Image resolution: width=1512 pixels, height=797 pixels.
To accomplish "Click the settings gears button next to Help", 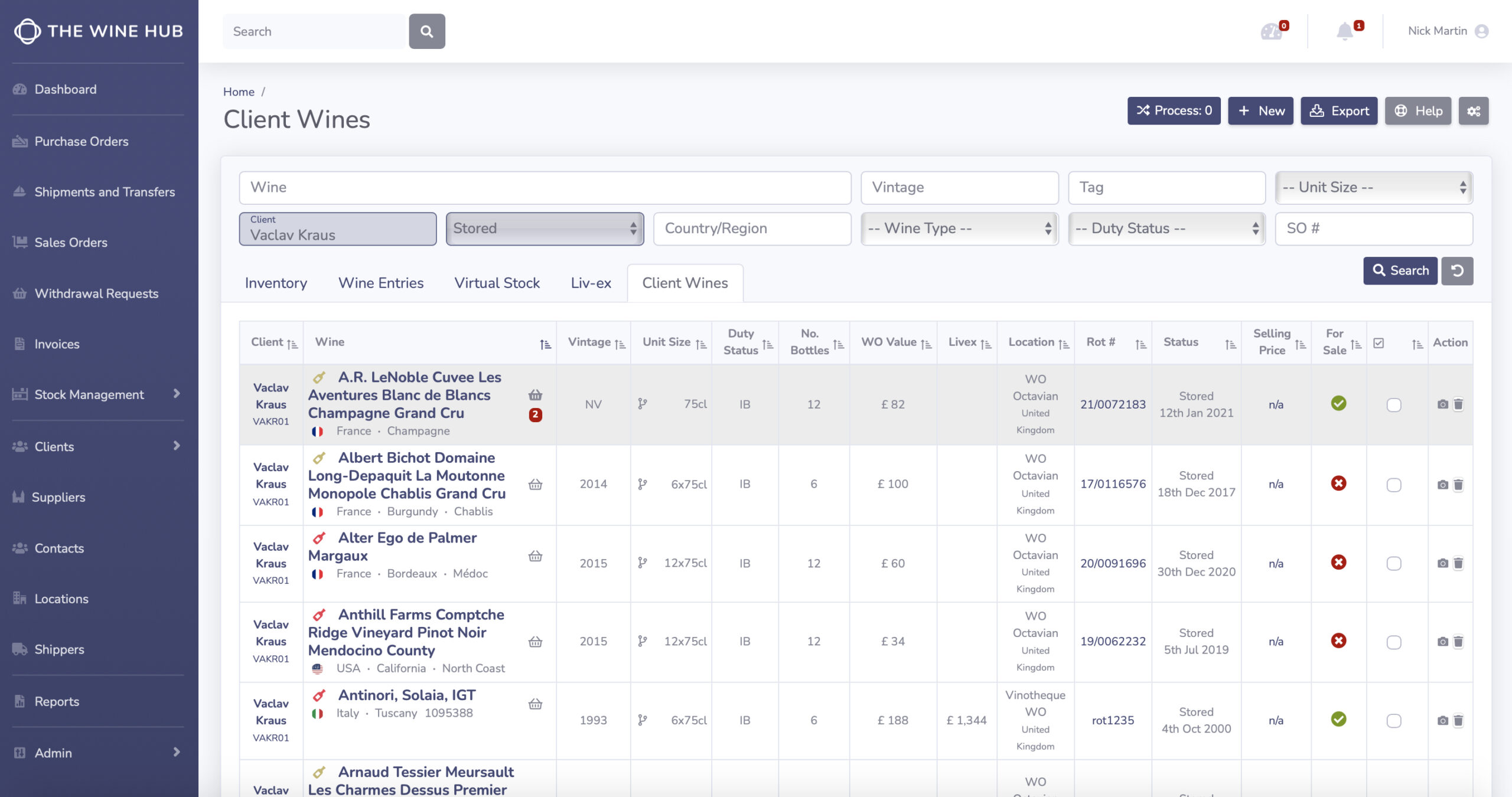I will [x=1474, y=111].
